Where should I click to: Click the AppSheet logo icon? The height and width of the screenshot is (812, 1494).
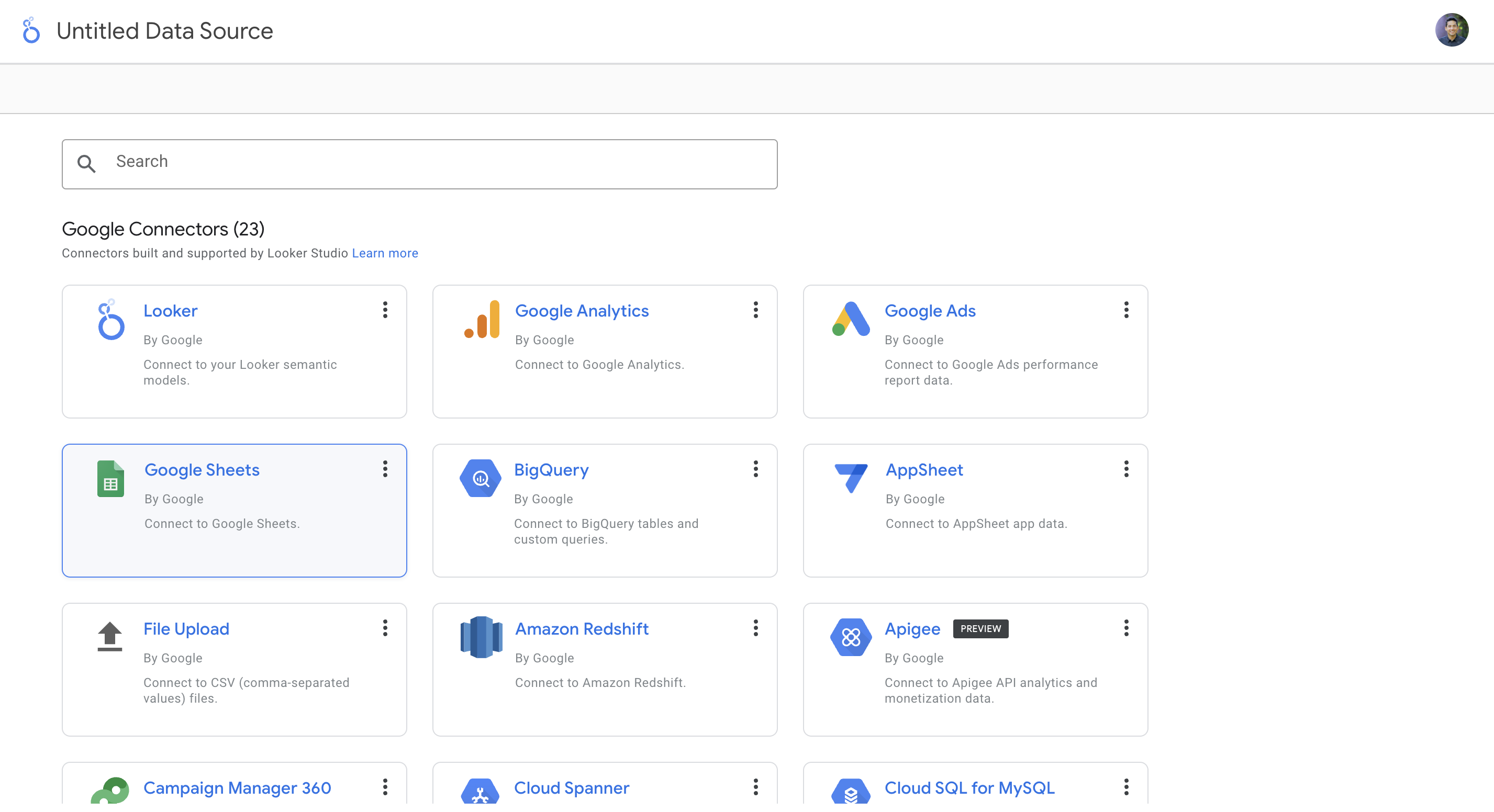coord(851,478)
